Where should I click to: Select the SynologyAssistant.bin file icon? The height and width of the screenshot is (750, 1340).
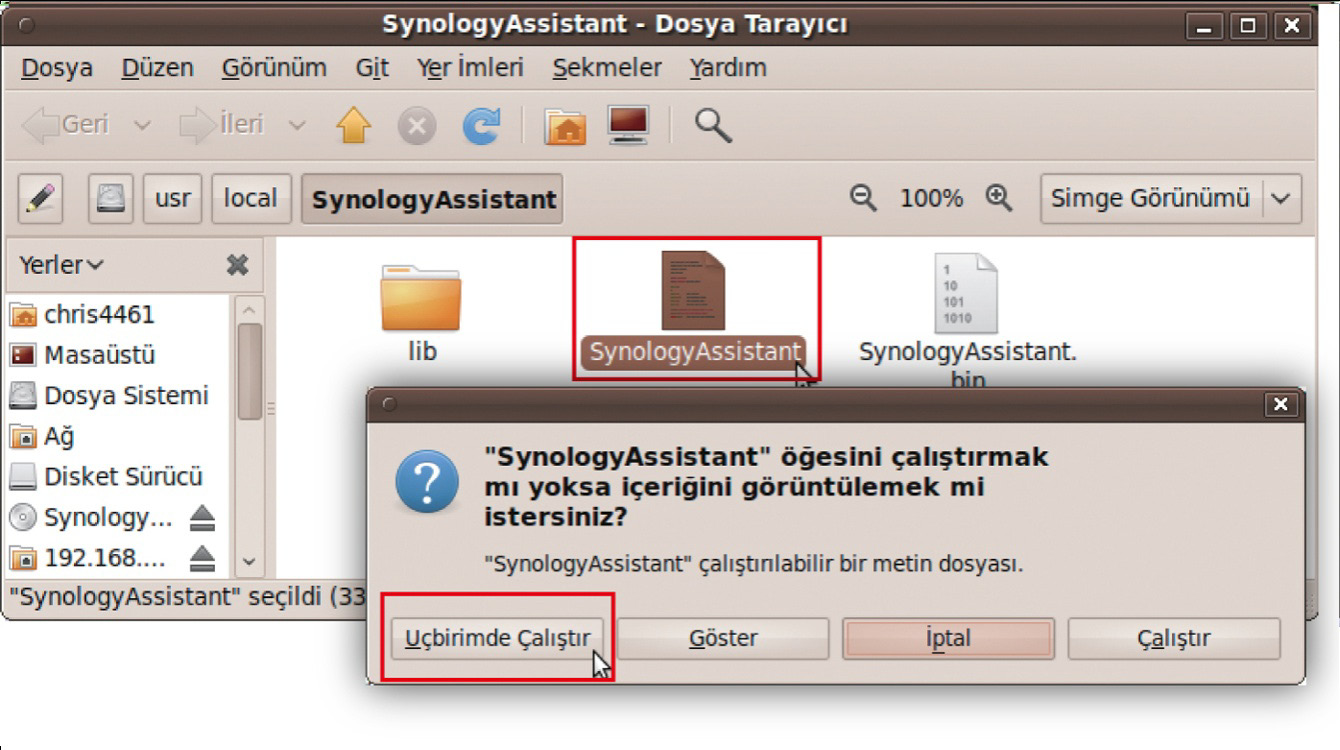tap(966, 293)
